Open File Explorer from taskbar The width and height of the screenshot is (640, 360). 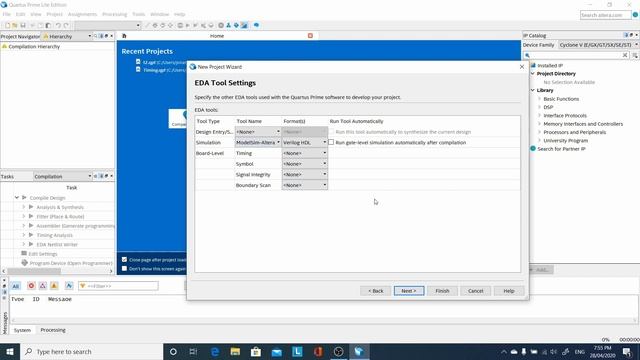(x=235, y=351)
